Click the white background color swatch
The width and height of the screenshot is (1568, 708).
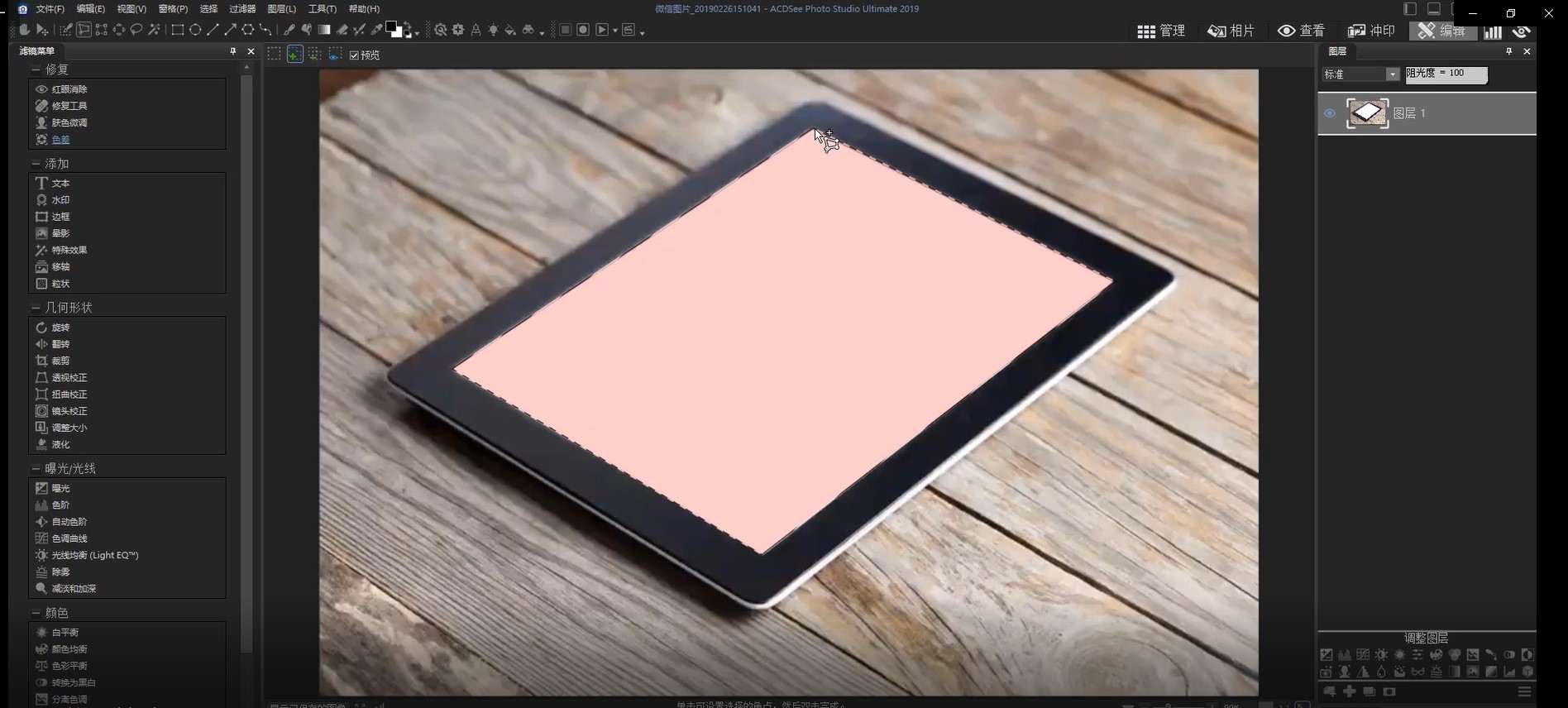point(398,34)
